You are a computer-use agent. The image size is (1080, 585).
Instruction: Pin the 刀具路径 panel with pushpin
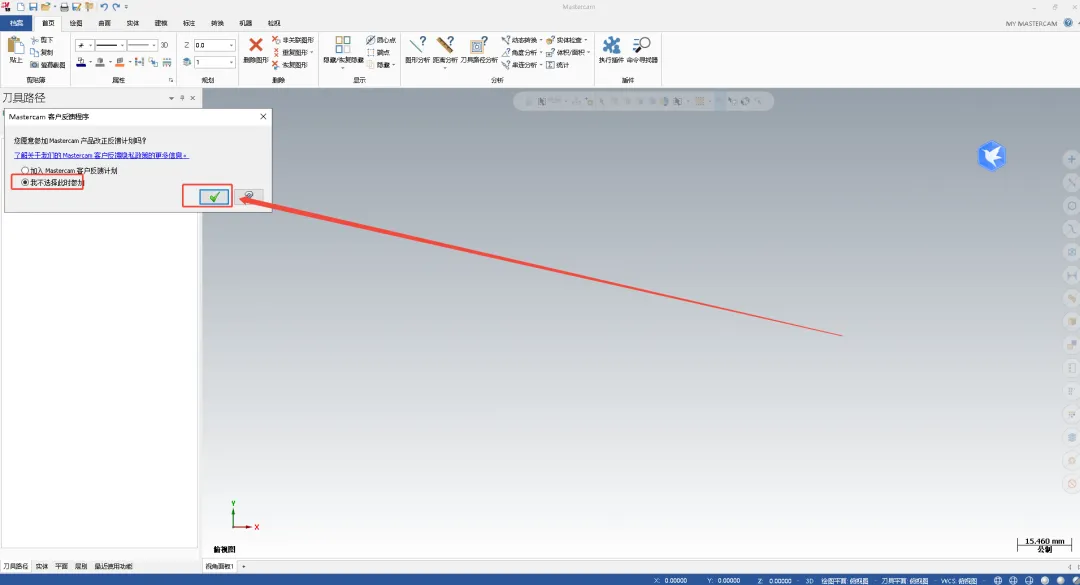click(182, 98)
